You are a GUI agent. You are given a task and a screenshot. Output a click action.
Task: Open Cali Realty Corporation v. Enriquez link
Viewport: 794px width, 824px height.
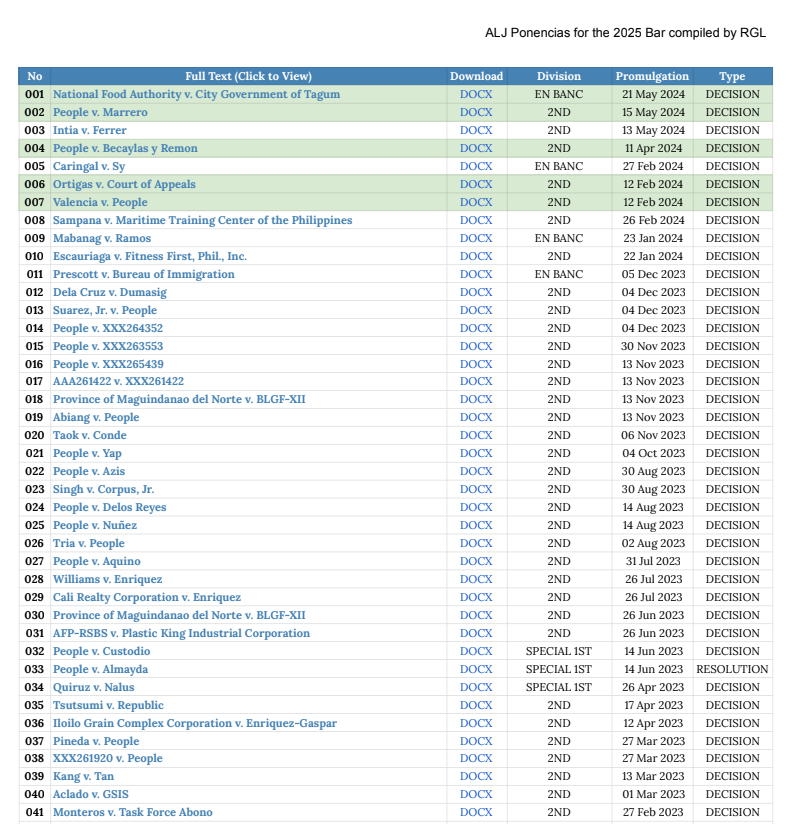pyautogui.click(x=147, y=598)
